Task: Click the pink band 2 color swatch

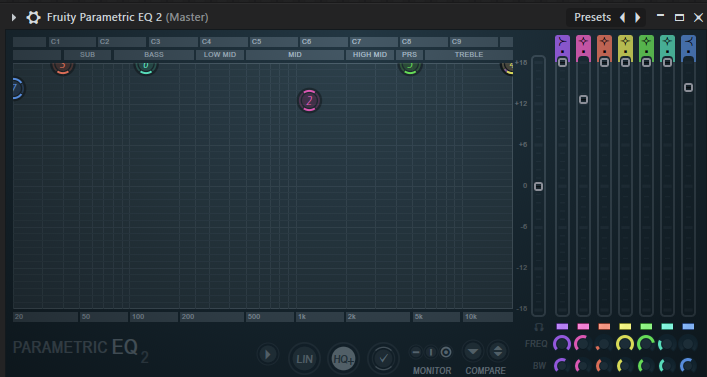Action: [x=583, y=326]
